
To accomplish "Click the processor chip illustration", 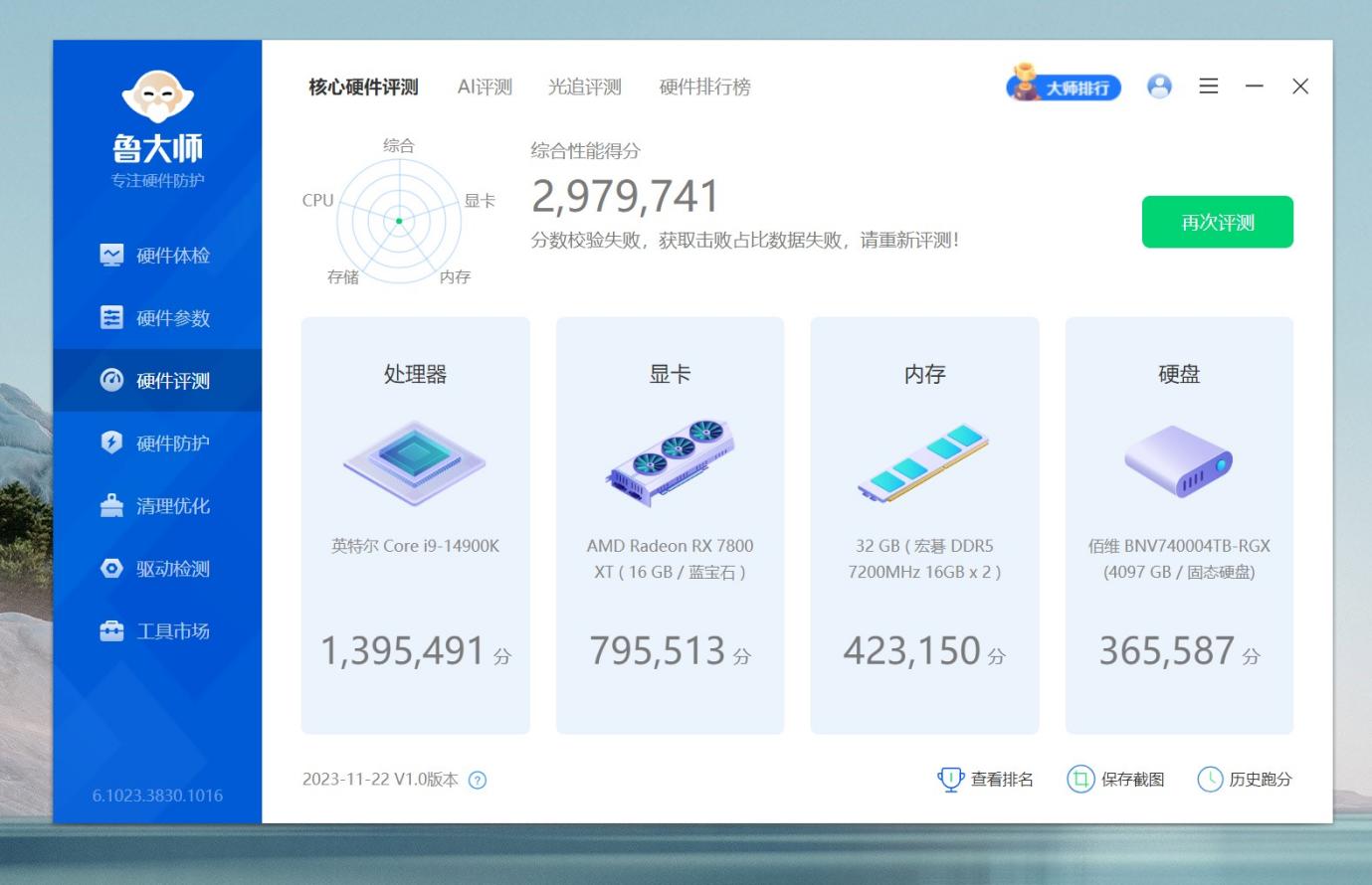I will pos(415,463).
